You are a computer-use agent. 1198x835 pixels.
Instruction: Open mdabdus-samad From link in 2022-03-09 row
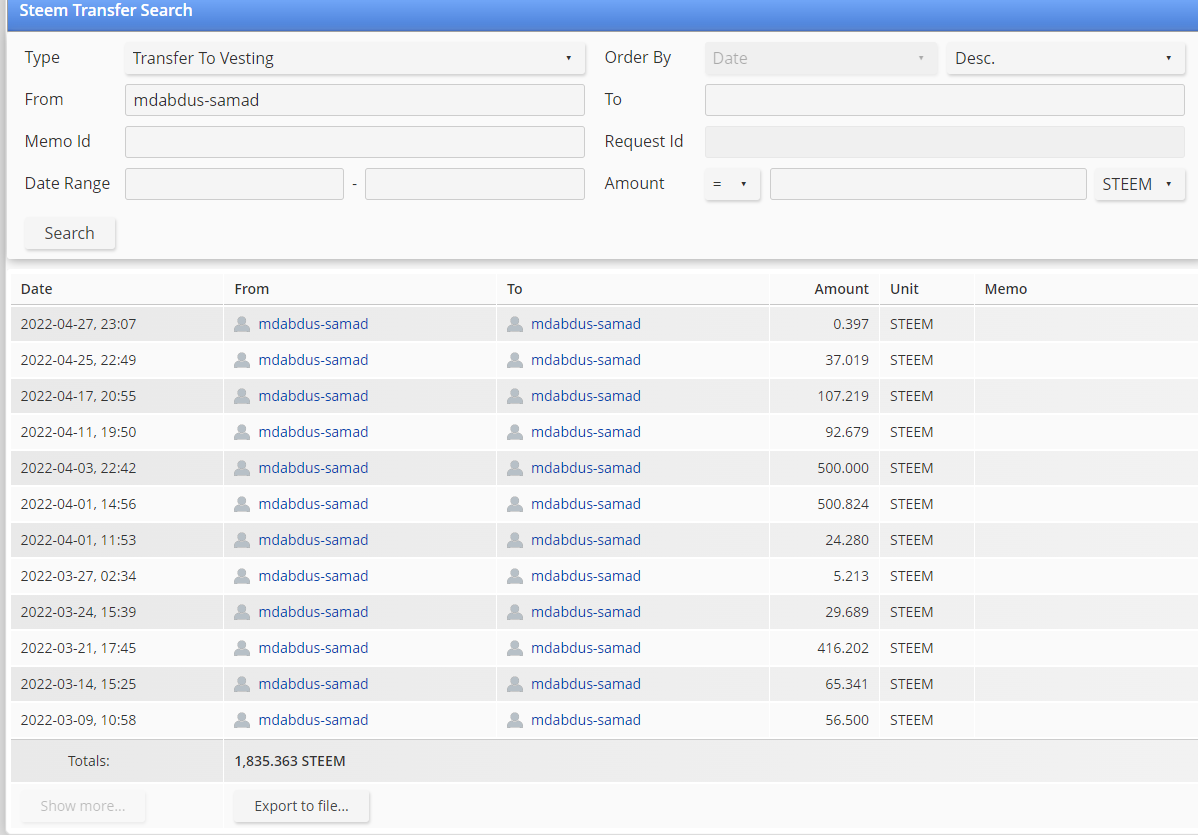click(x=313, y=720)
